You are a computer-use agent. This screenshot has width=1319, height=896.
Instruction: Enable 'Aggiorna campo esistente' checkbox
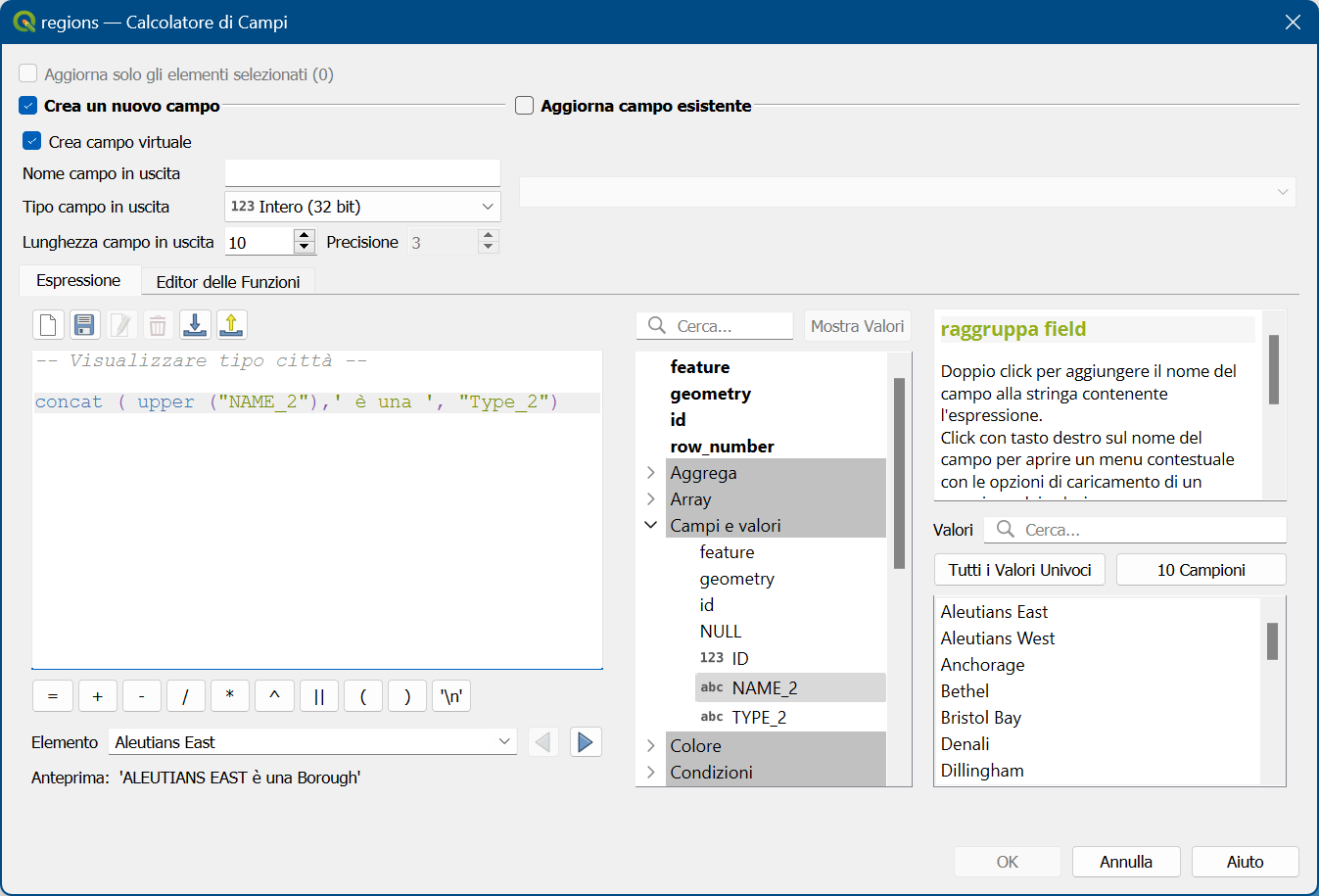[525, 105]
